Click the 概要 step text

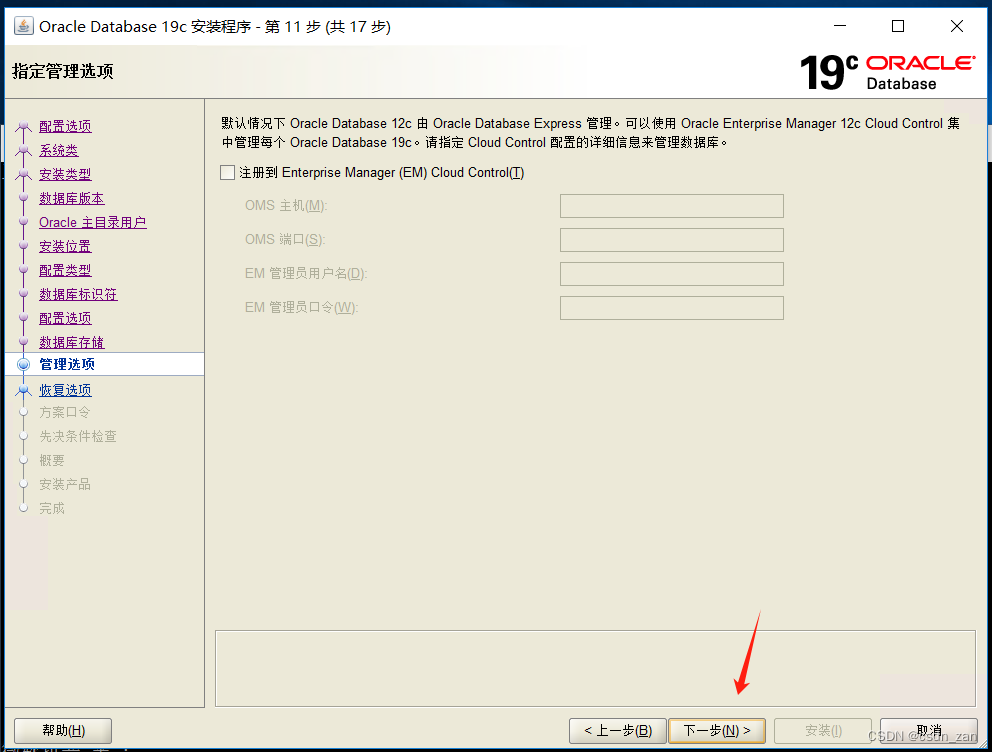point(52,460)
